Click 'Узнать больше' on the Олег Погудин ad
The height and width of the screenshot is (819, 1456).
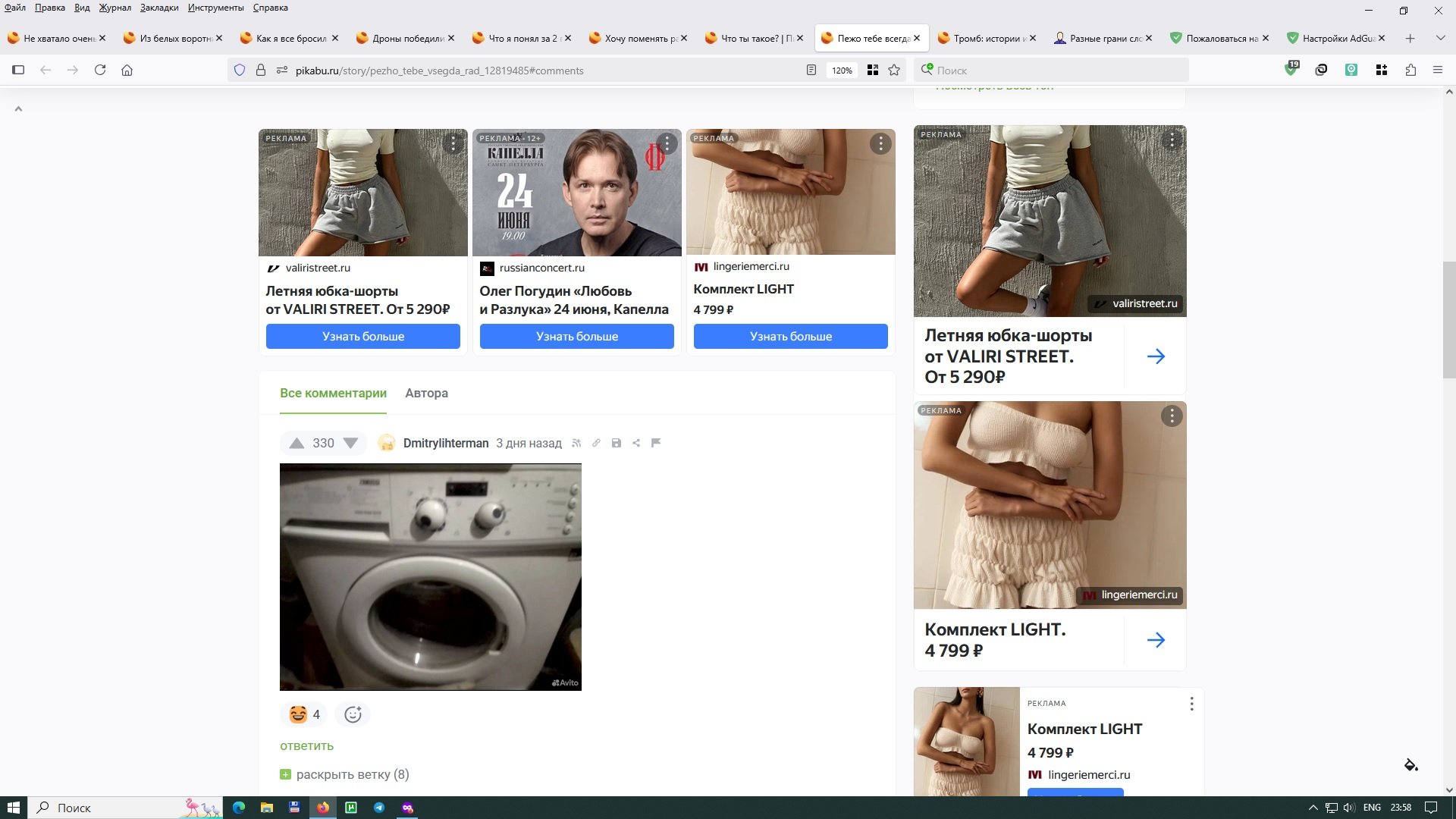coord(576,336)
